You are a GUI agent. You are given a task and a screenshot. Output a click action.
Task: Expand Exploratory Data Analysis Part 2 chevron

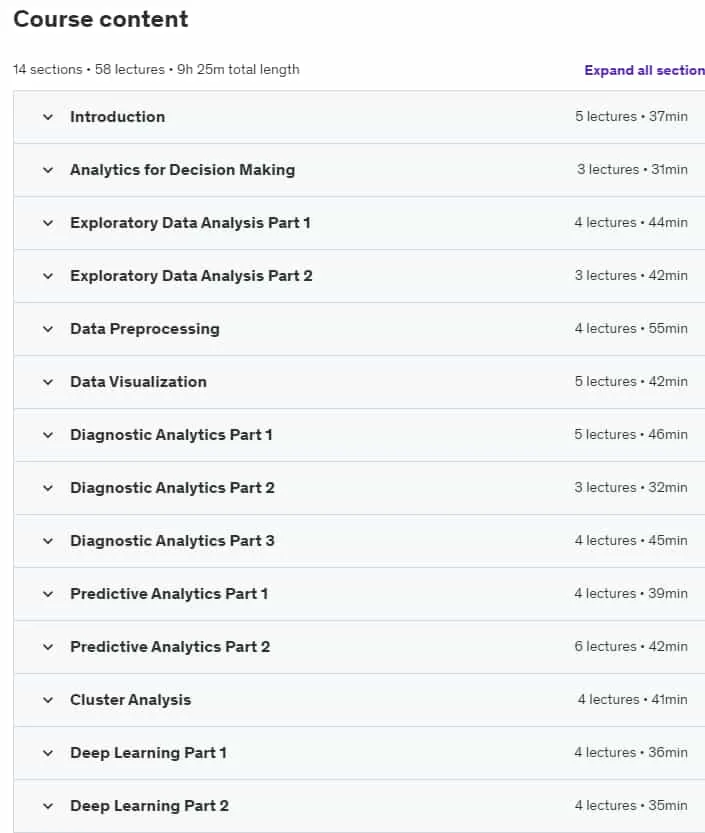click(48, 276)
